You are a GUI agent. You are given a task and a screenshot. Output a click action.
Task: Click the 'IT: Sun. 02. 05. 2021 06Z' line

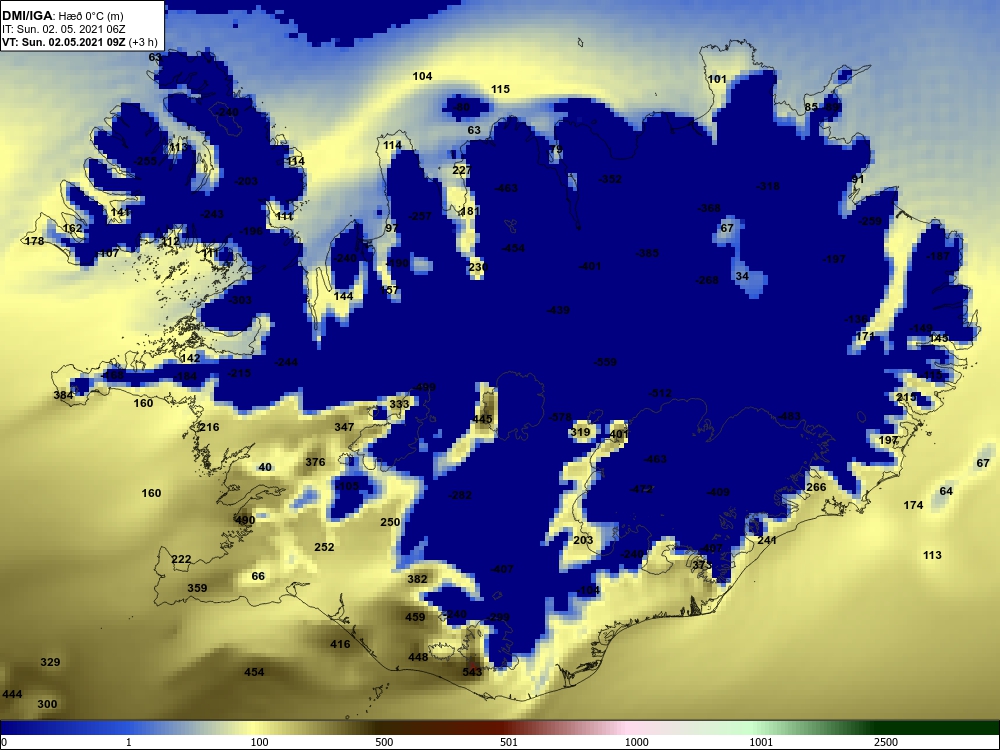click(64, 29)
